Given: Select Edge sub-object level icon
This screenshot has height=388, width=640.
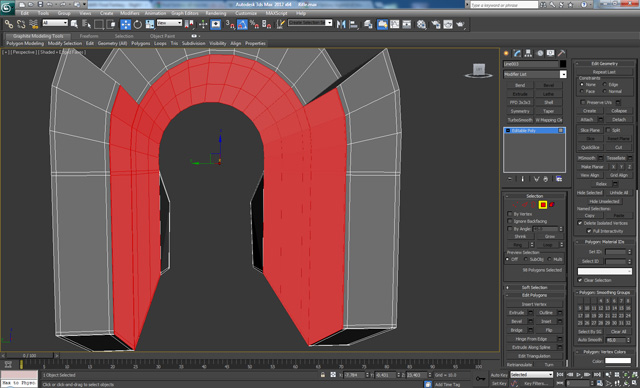Looking at the screenshot, I should (524, 205).
